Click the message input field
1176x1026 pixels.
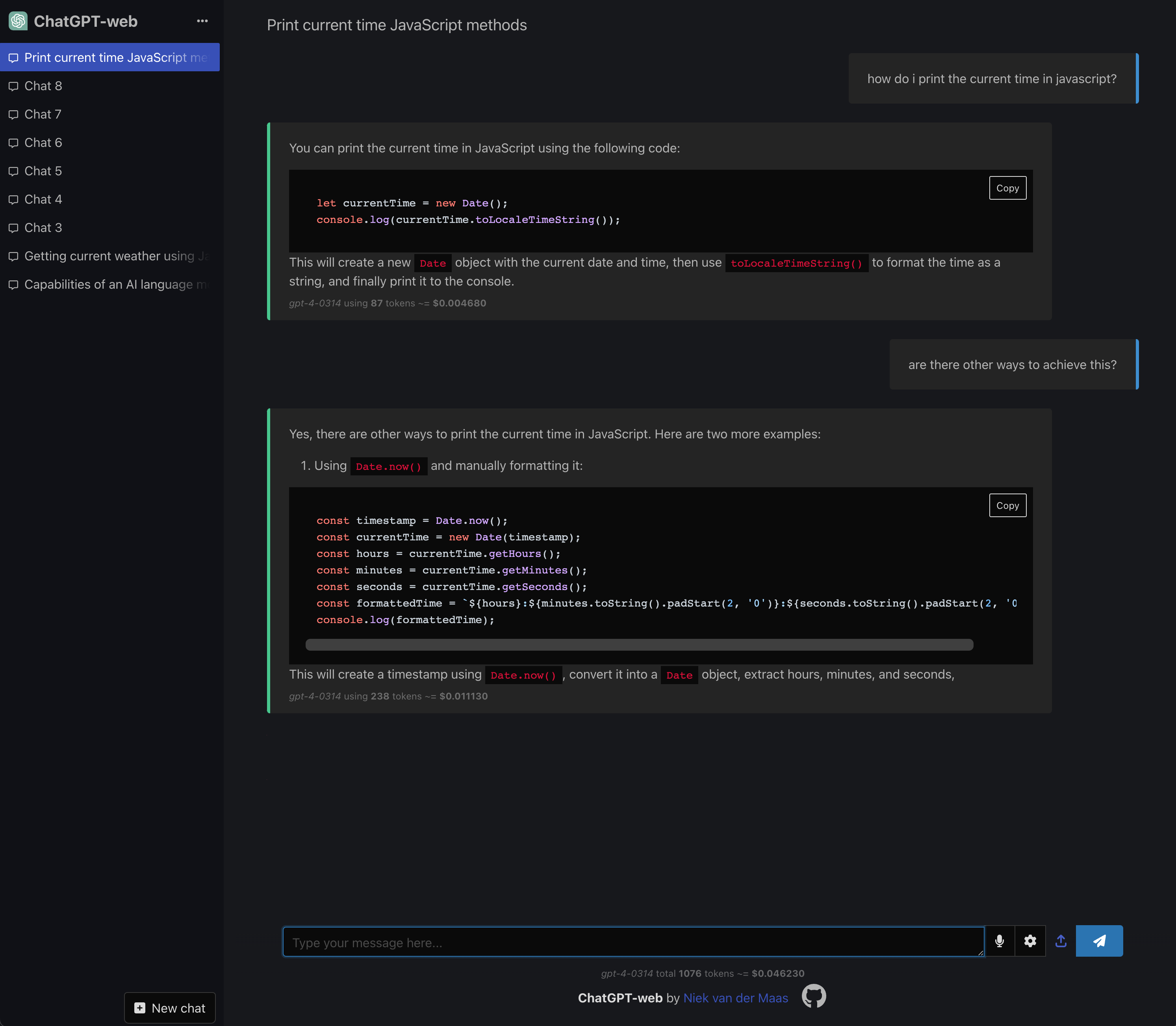tap(630, 941)
